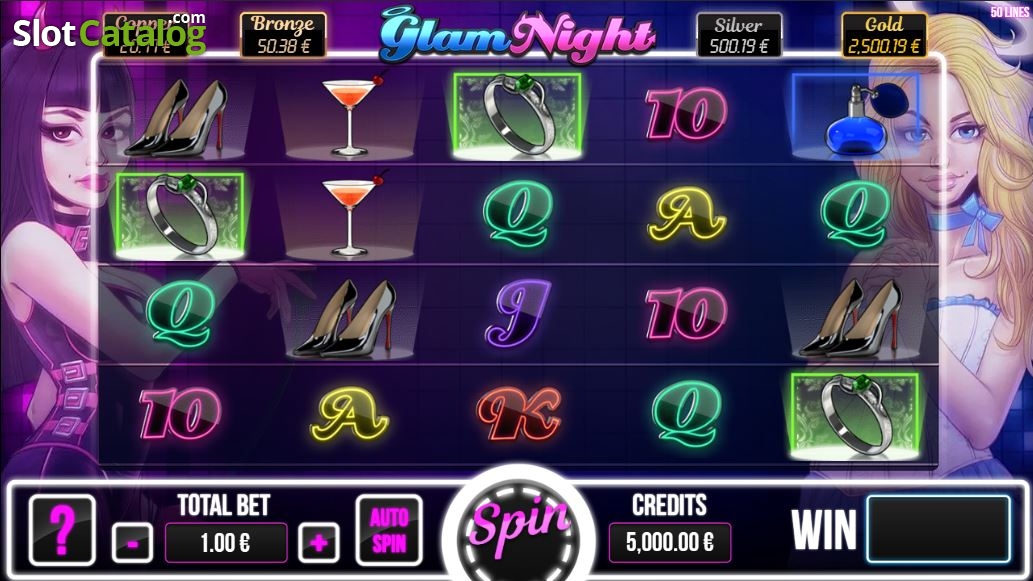Click the empty Win display box
The width and height of the screenshot is (1033, 581).
click(938, 530)
